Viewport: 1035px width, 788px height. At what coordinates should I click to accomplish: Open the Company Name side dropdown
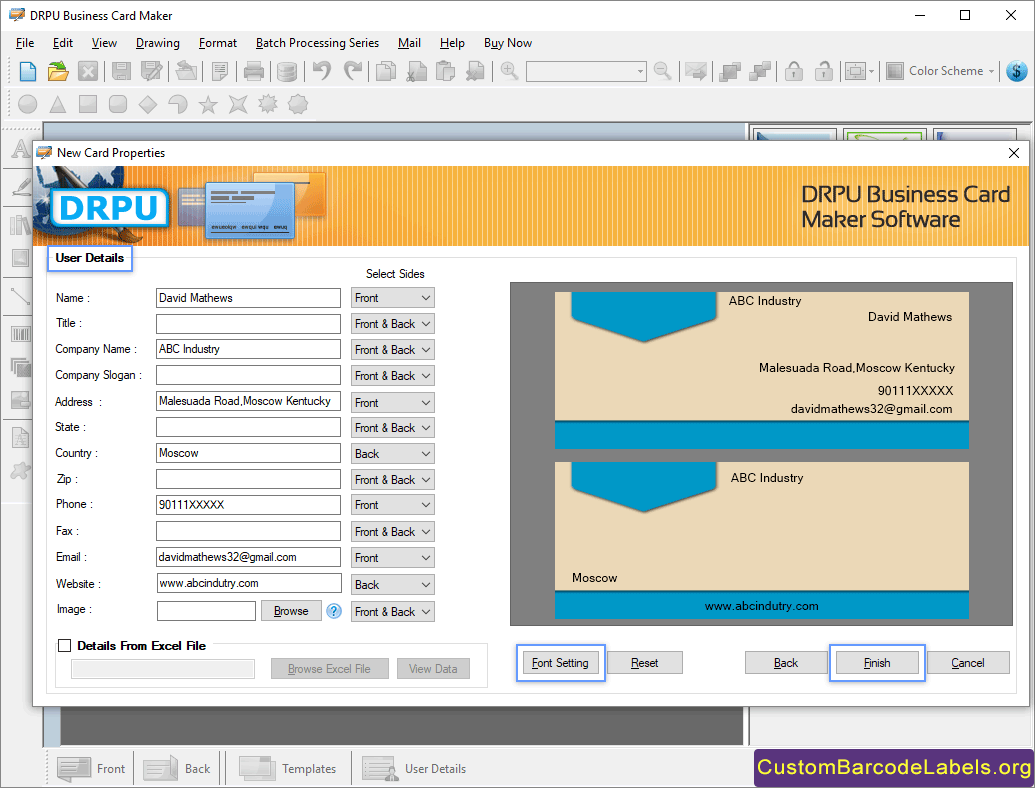393,350
